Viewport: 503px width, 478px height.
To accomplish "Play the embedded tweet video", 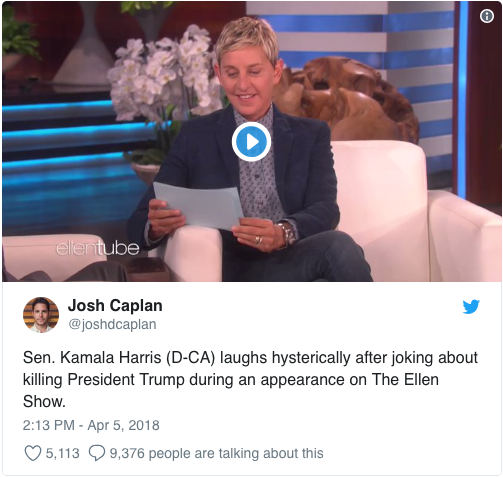I will (251, 142).
